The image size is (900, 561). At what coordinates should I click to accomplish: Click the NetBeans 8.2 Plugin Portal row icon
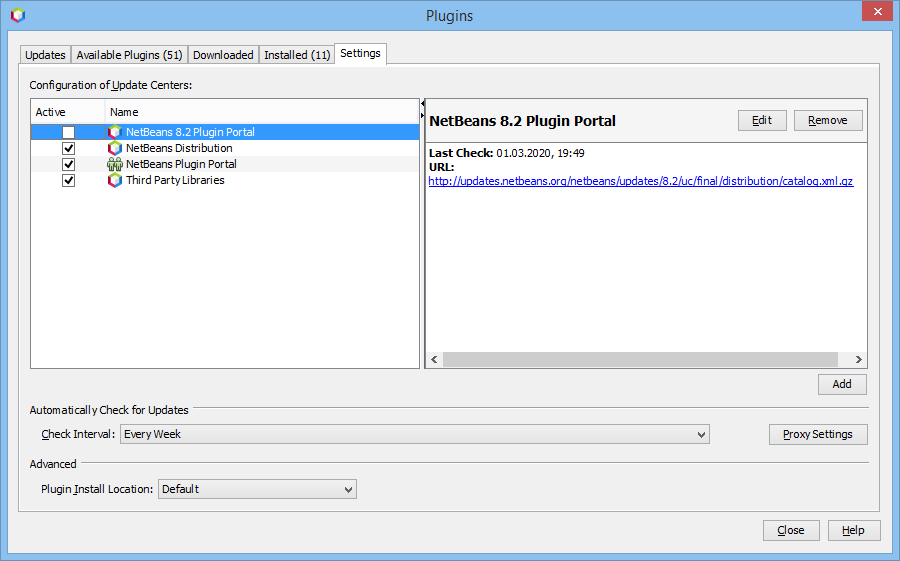click(115, 132)
